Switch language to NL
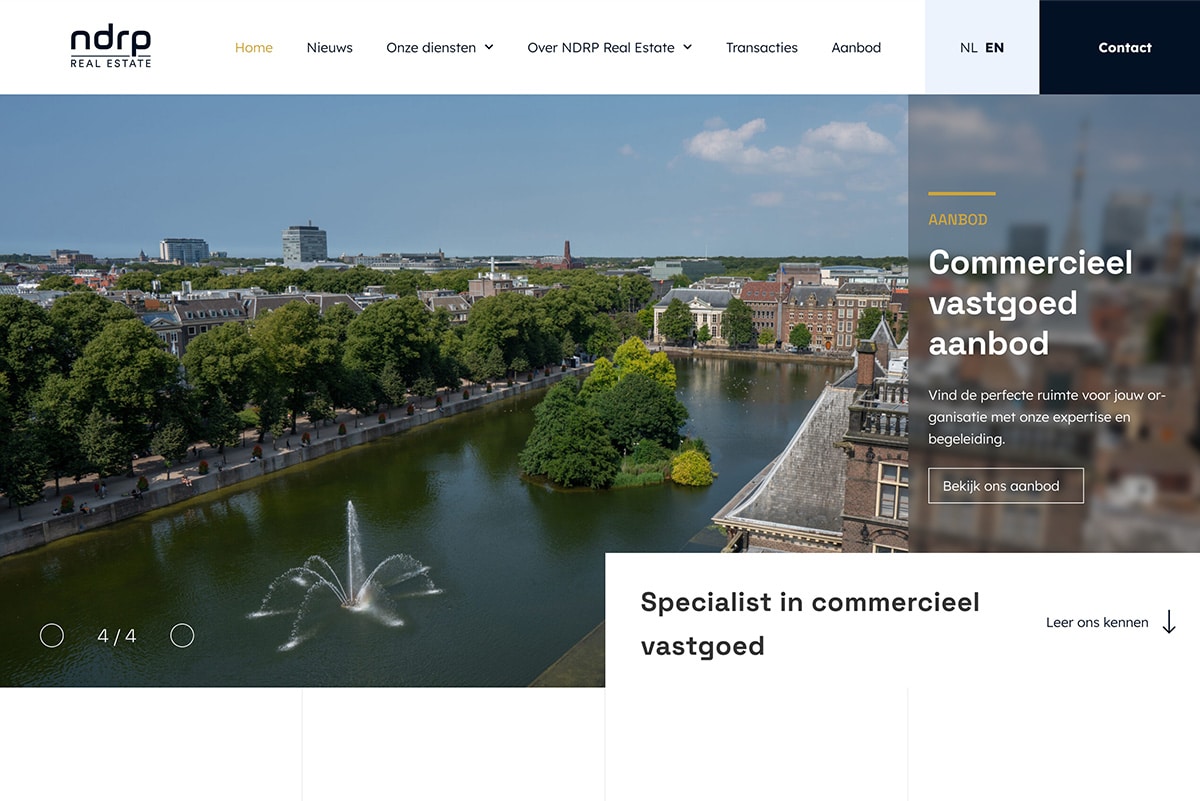Image resolution: width=1200 pixels, height=801 pixels. 968,47
